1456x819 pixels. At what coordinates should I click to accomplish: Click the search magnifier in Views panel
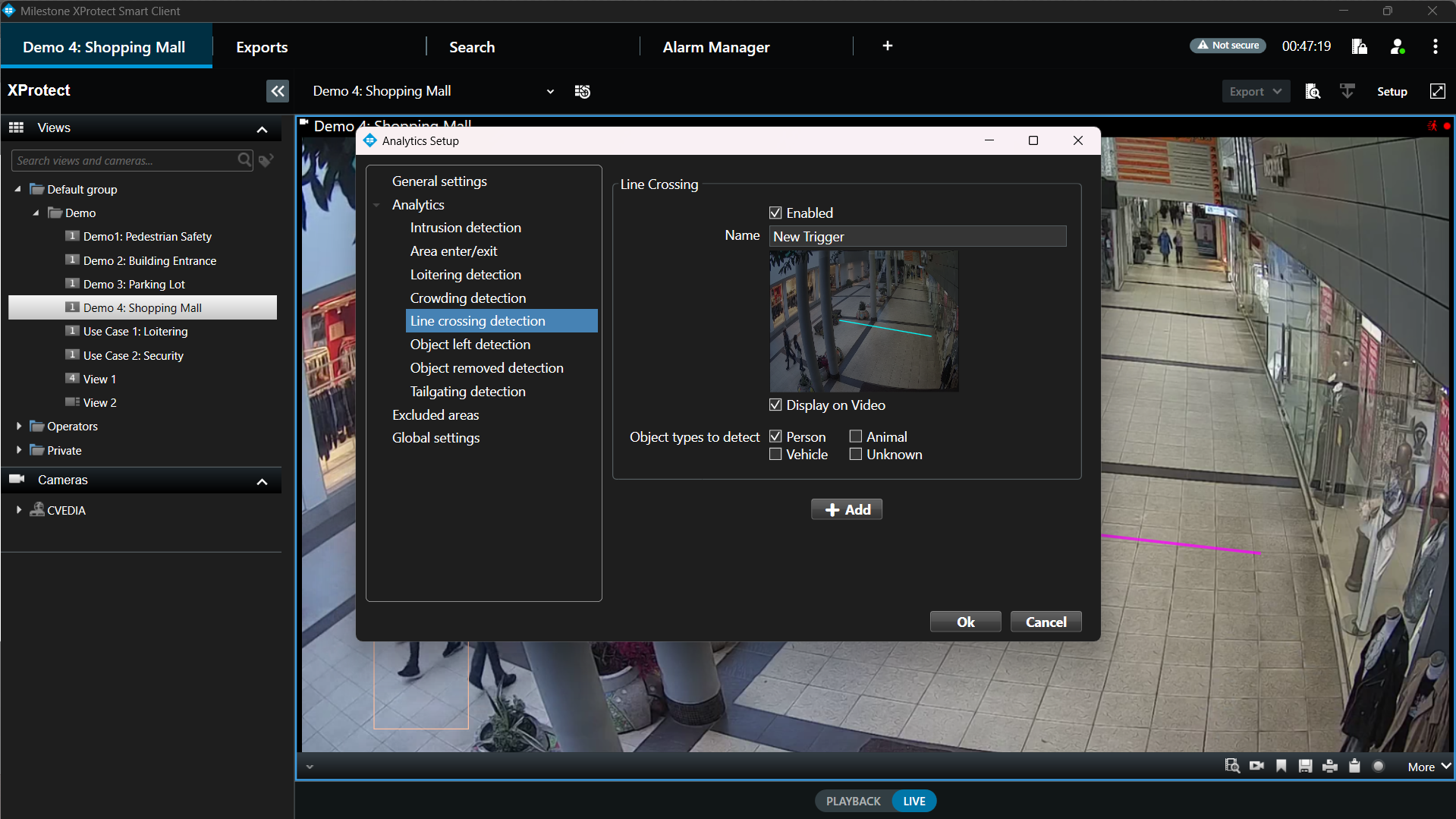(244, 160)
